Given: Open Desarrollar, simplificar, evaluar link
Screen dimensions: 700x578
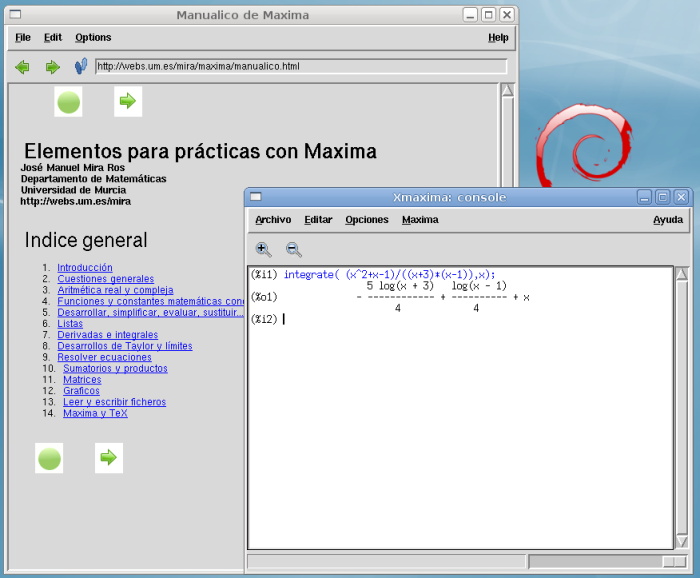Looking at the screenshot, I should coord(150,312).
